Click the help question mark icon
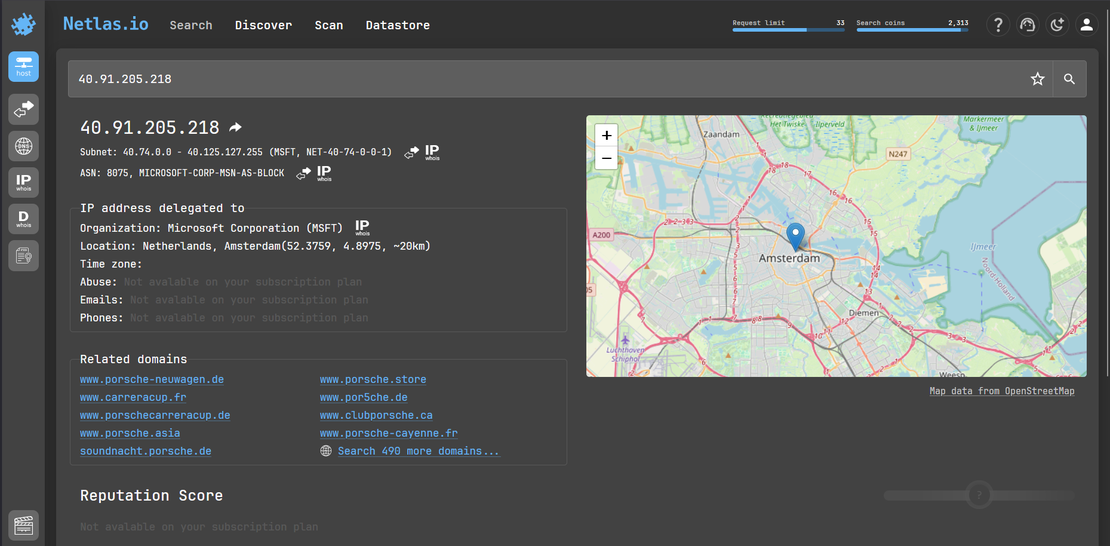Screen dimensions: 1110x546 (997, 25)
